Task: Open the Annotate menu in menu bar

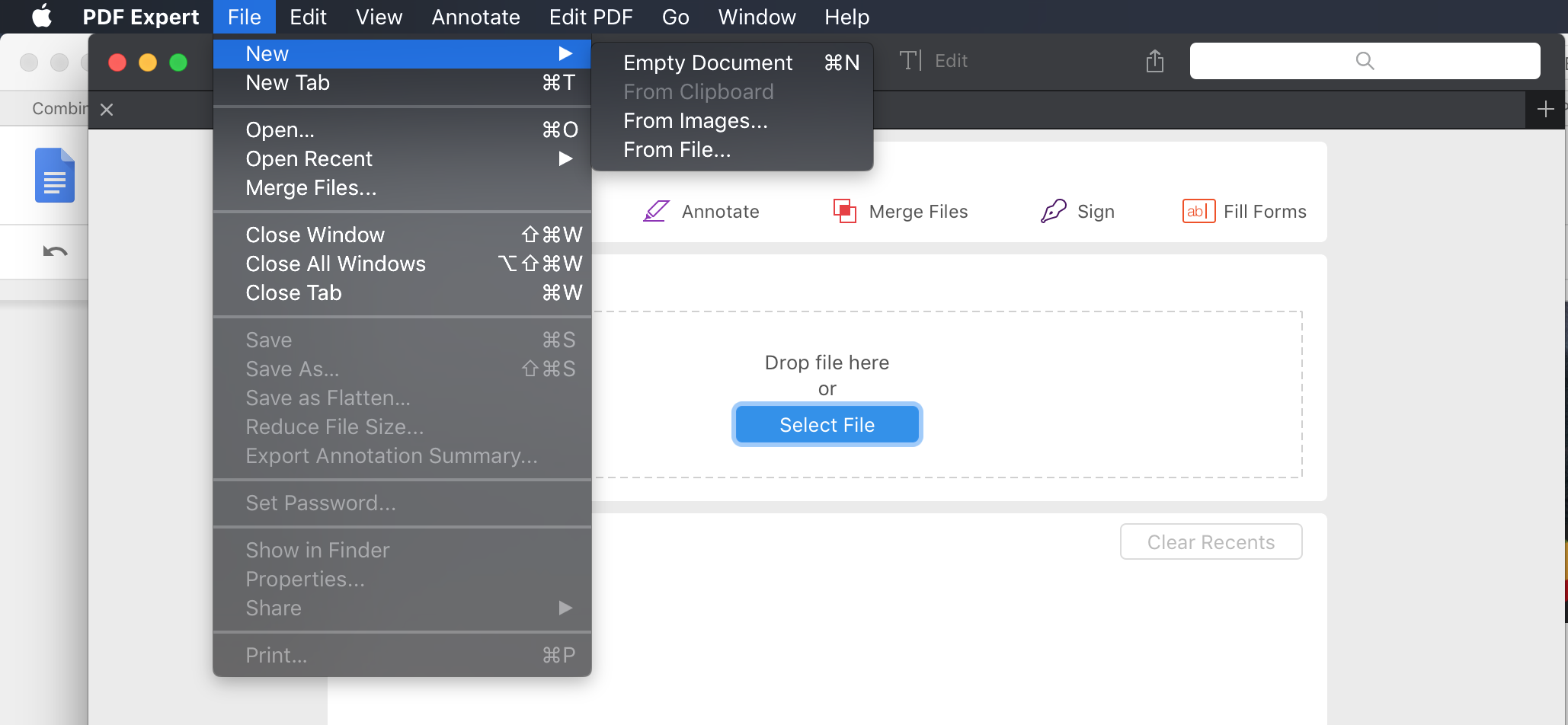Action: click(475, 17)
